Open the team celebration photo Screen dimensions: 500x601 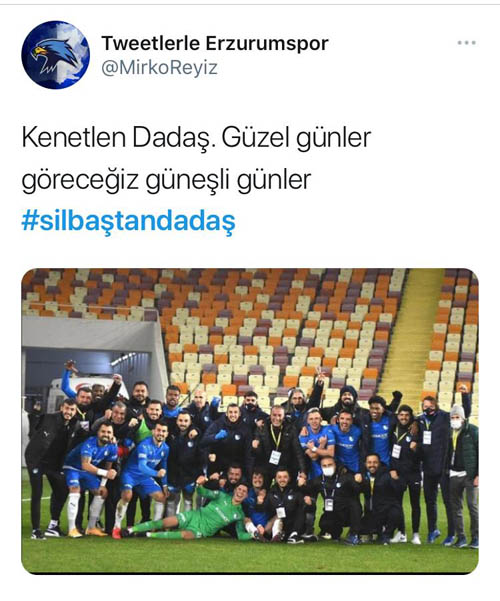click(250, 421)
